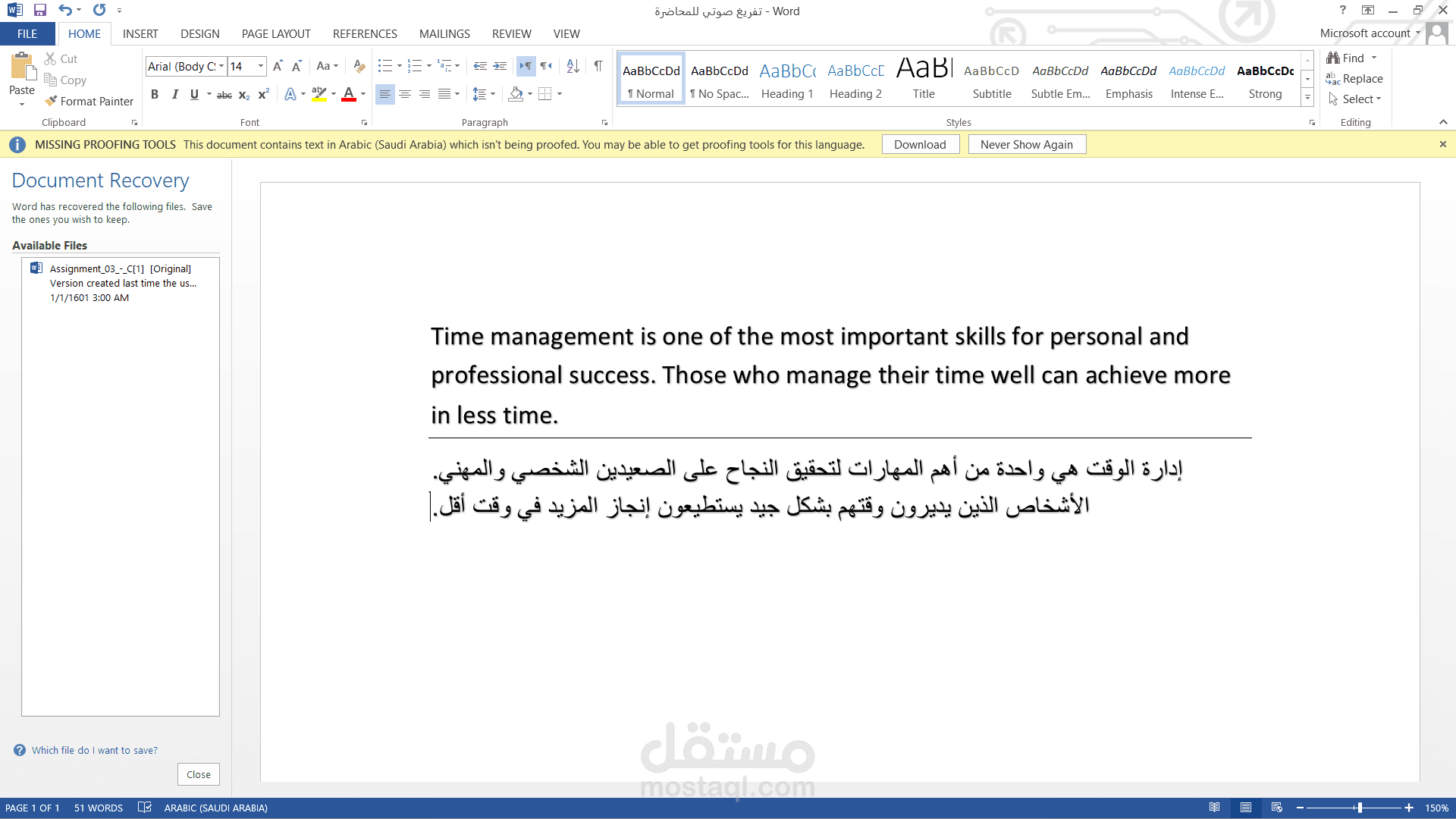
Task: Toggle Align Left
Action: click(x=385, y=94)
